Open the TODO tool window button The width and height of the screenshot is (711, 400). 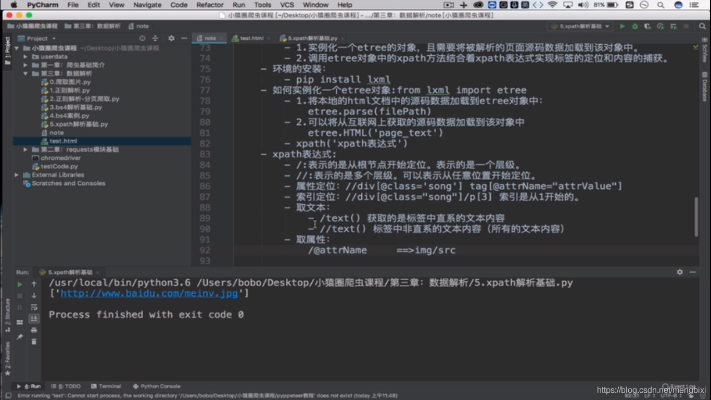[66, 386]
